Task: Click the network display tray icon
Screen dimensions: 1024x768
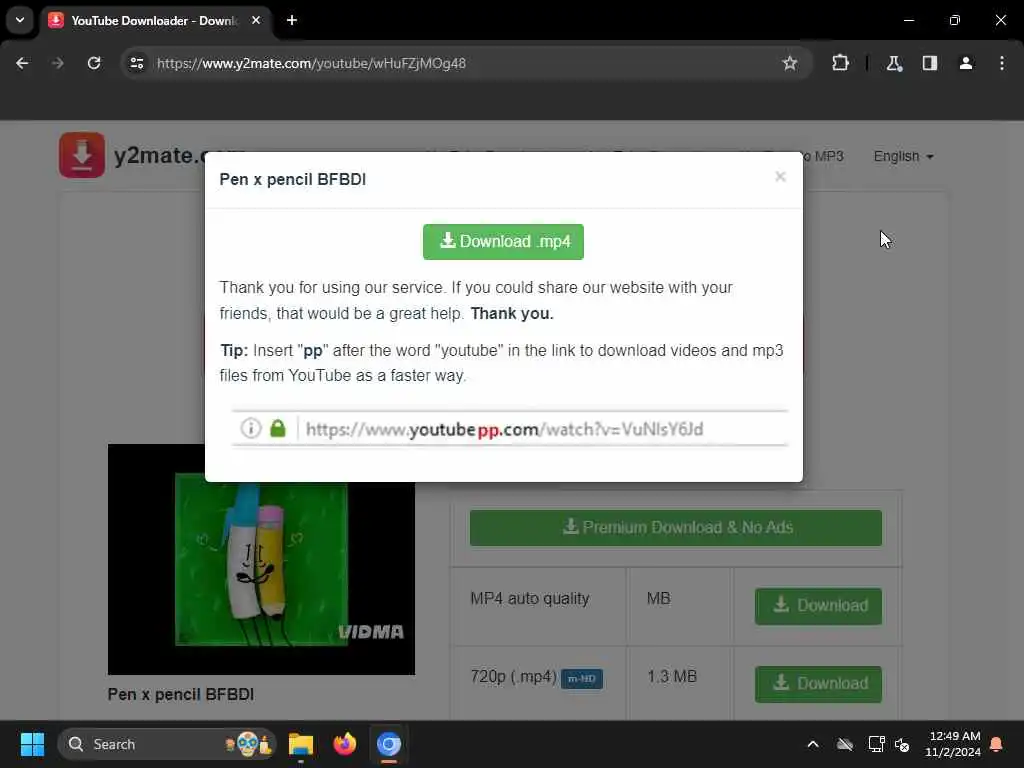Action: click(x=876, y=744)
